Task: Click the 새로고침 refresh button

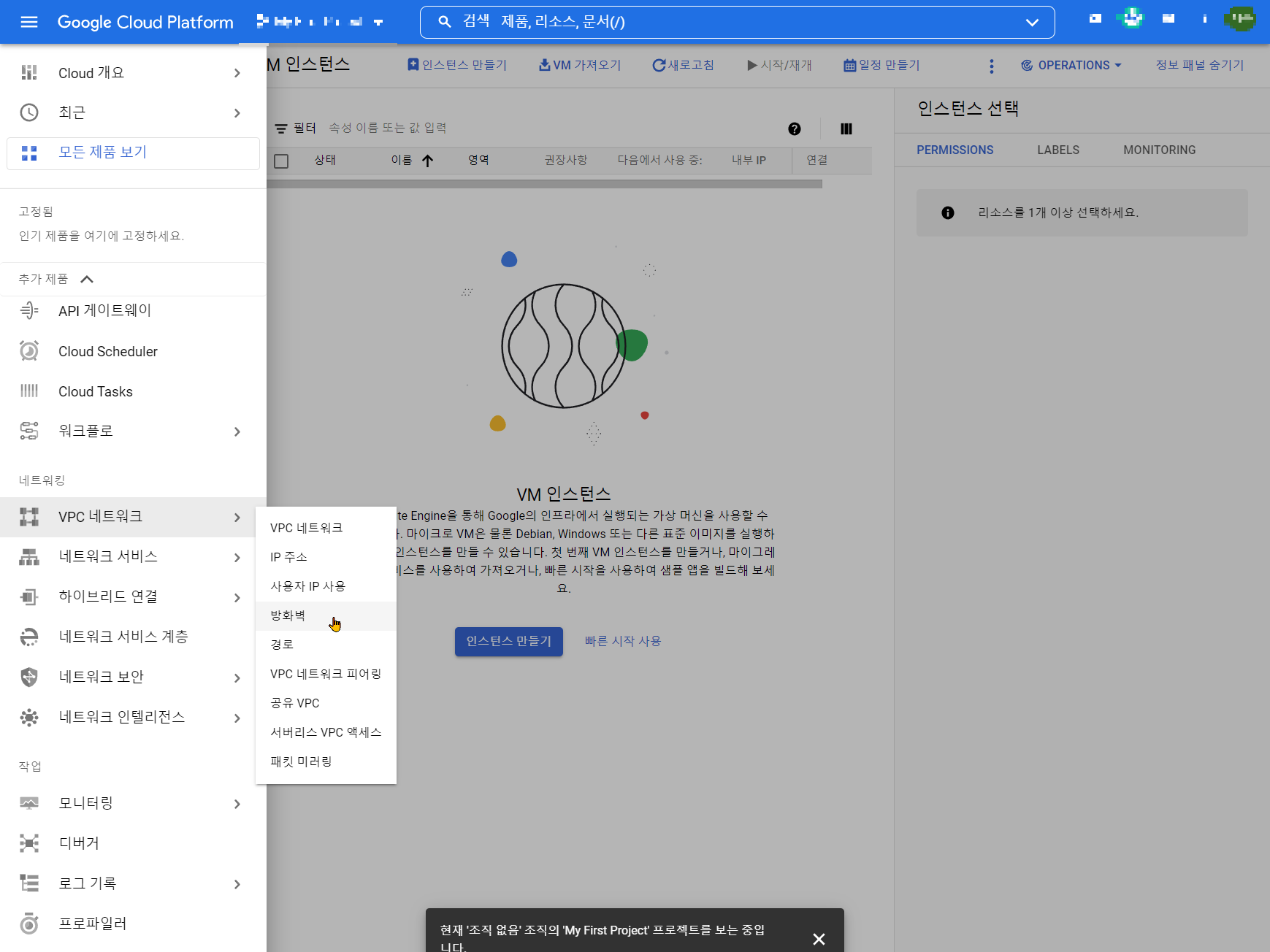Action: pyautogui.click(x=683, y=65)
